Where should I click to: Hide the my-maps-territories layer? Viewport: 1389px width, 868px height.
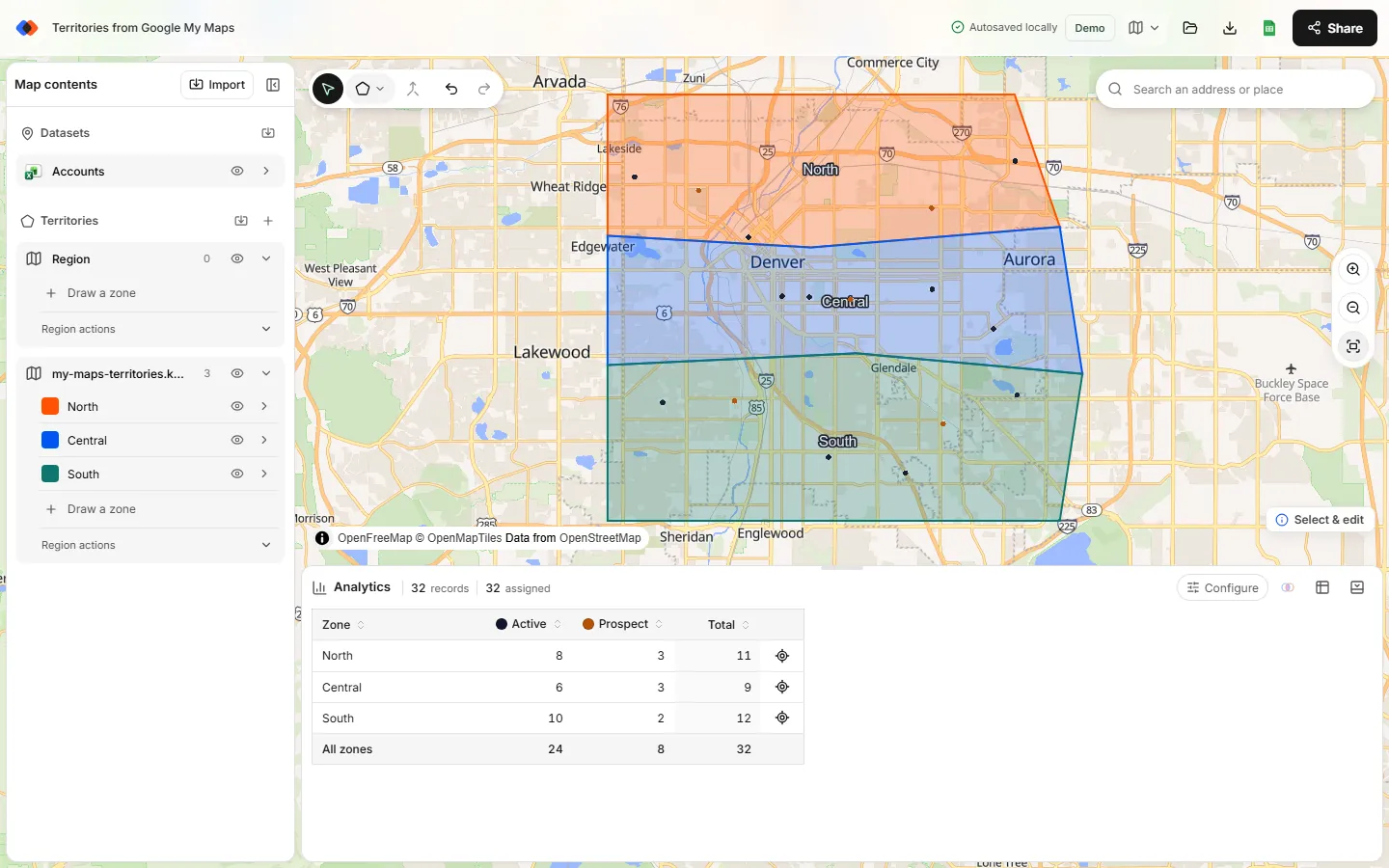coord(237,373)
